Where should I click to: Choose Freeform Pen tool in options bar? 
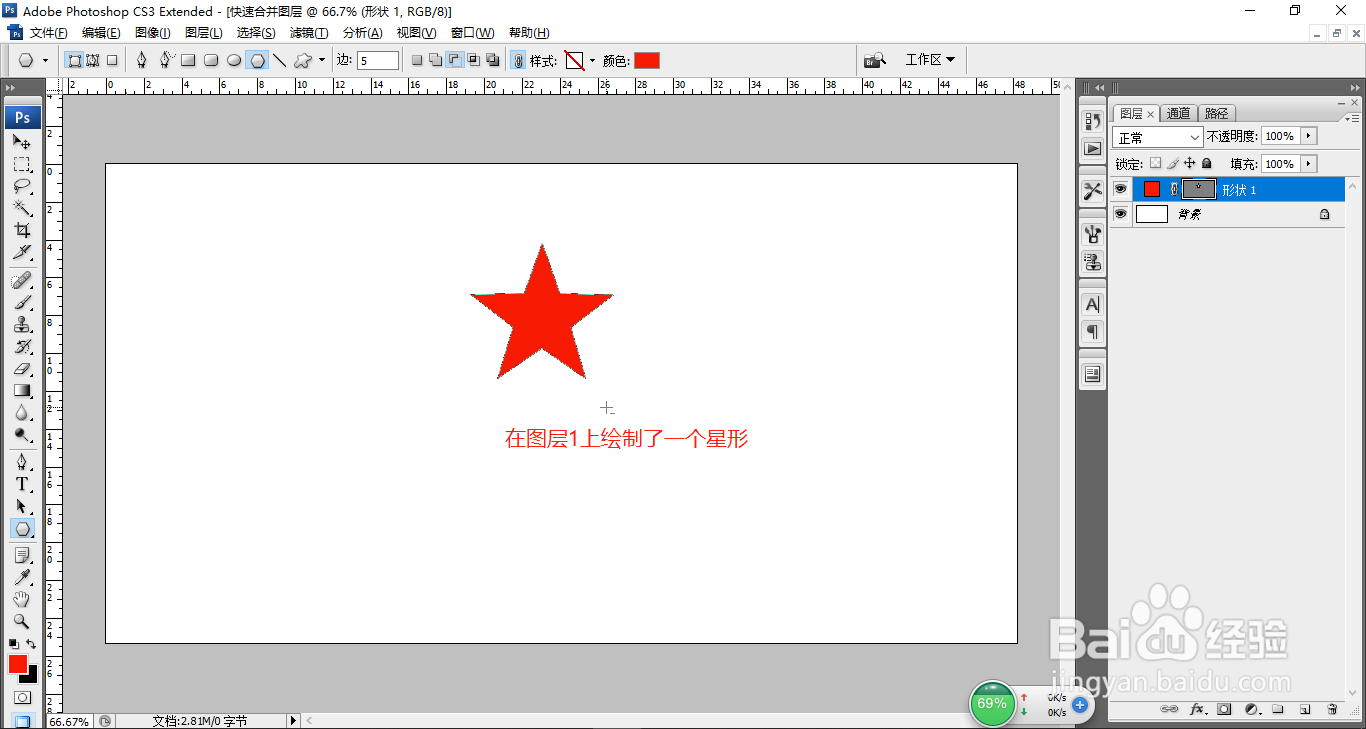[x=166, y=61]
